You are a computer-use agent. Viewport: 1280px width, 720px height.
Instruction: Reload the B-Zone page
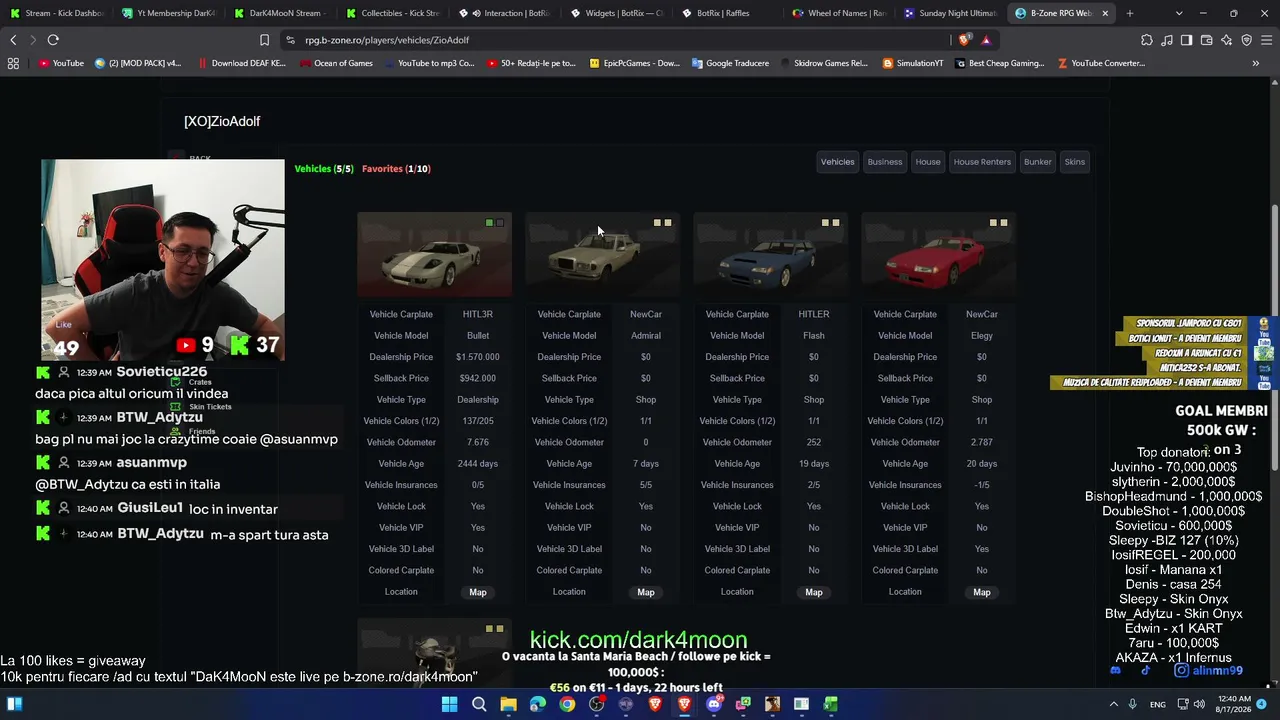pos(53,40)
